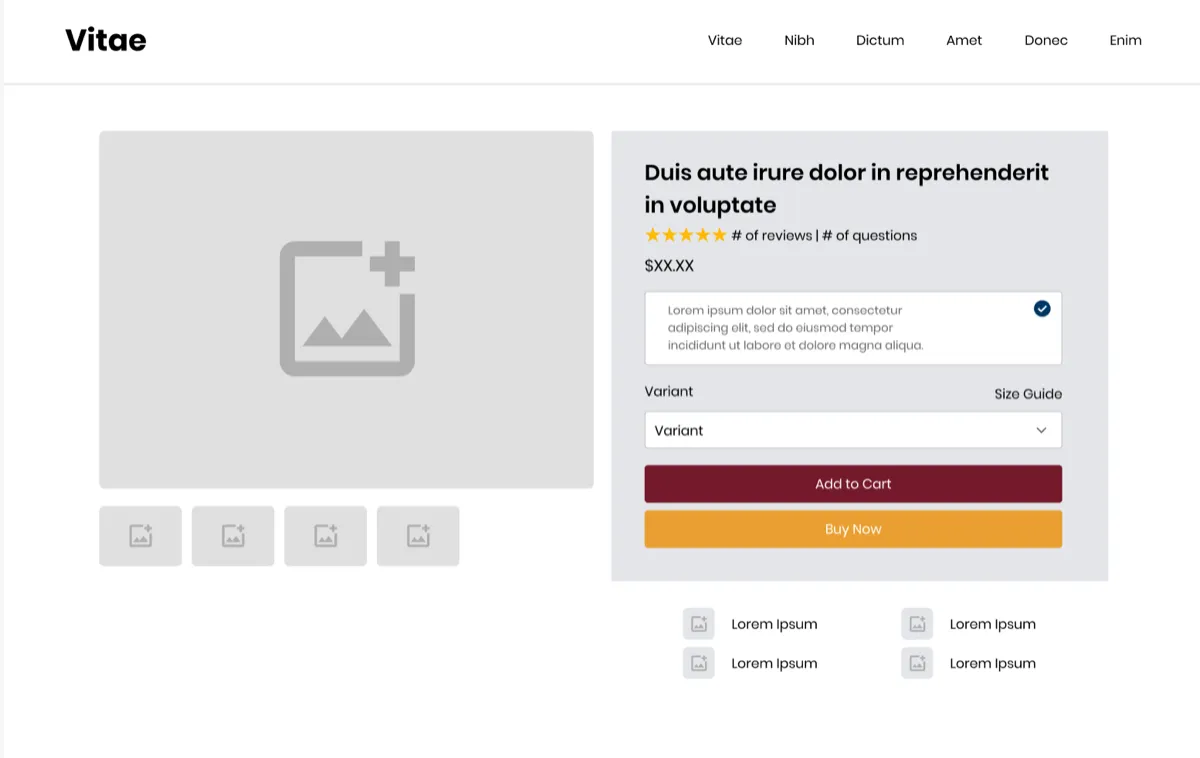Open the Nibh navigation link
1200x758 pixels.
799,41
